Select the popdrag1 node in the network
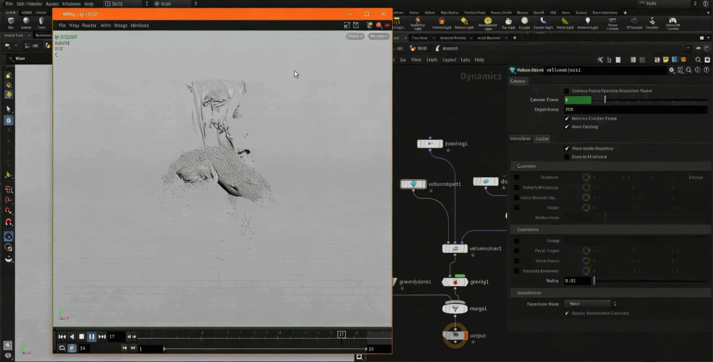The height and width of the screenshot is (362, 713). point(430,144)
